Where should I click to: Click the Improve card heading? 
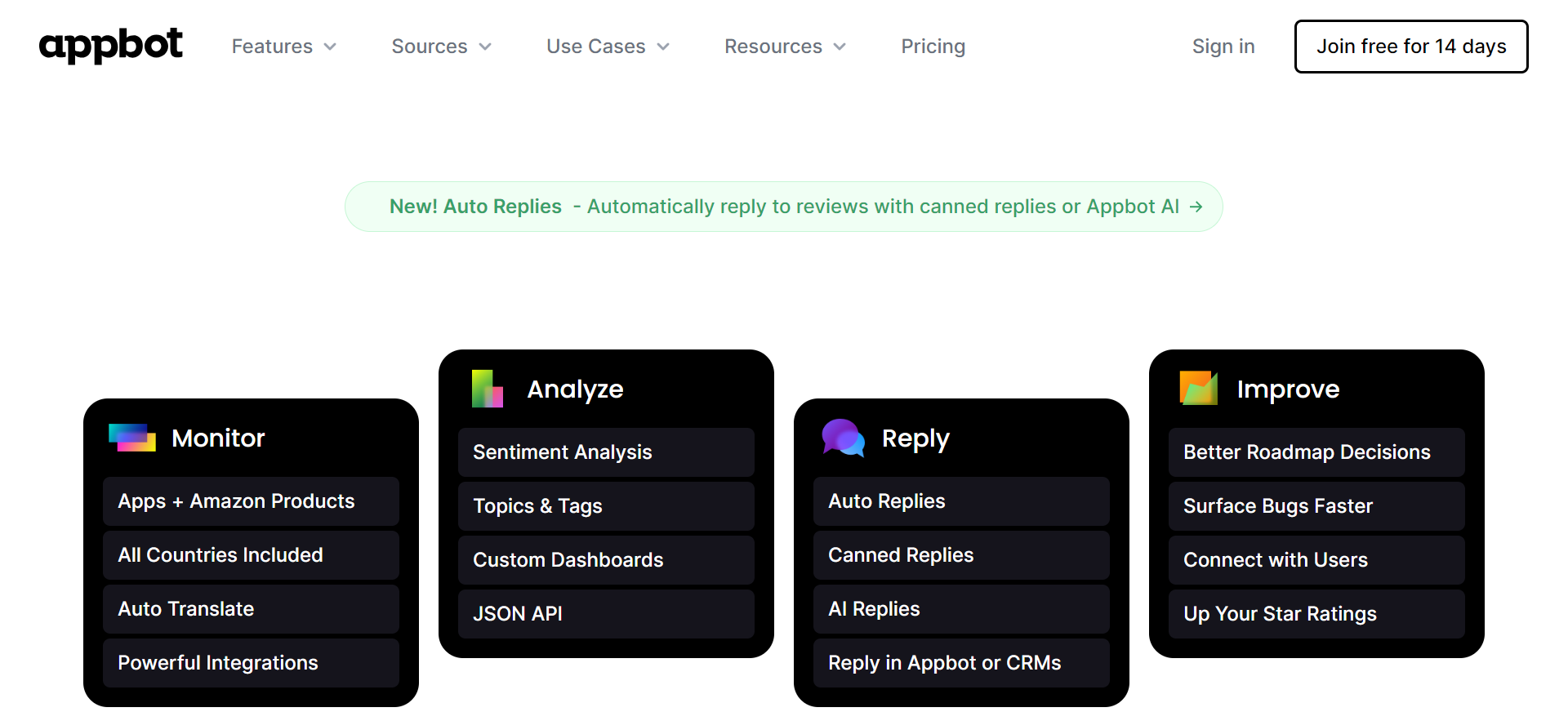click(1288, 389)
